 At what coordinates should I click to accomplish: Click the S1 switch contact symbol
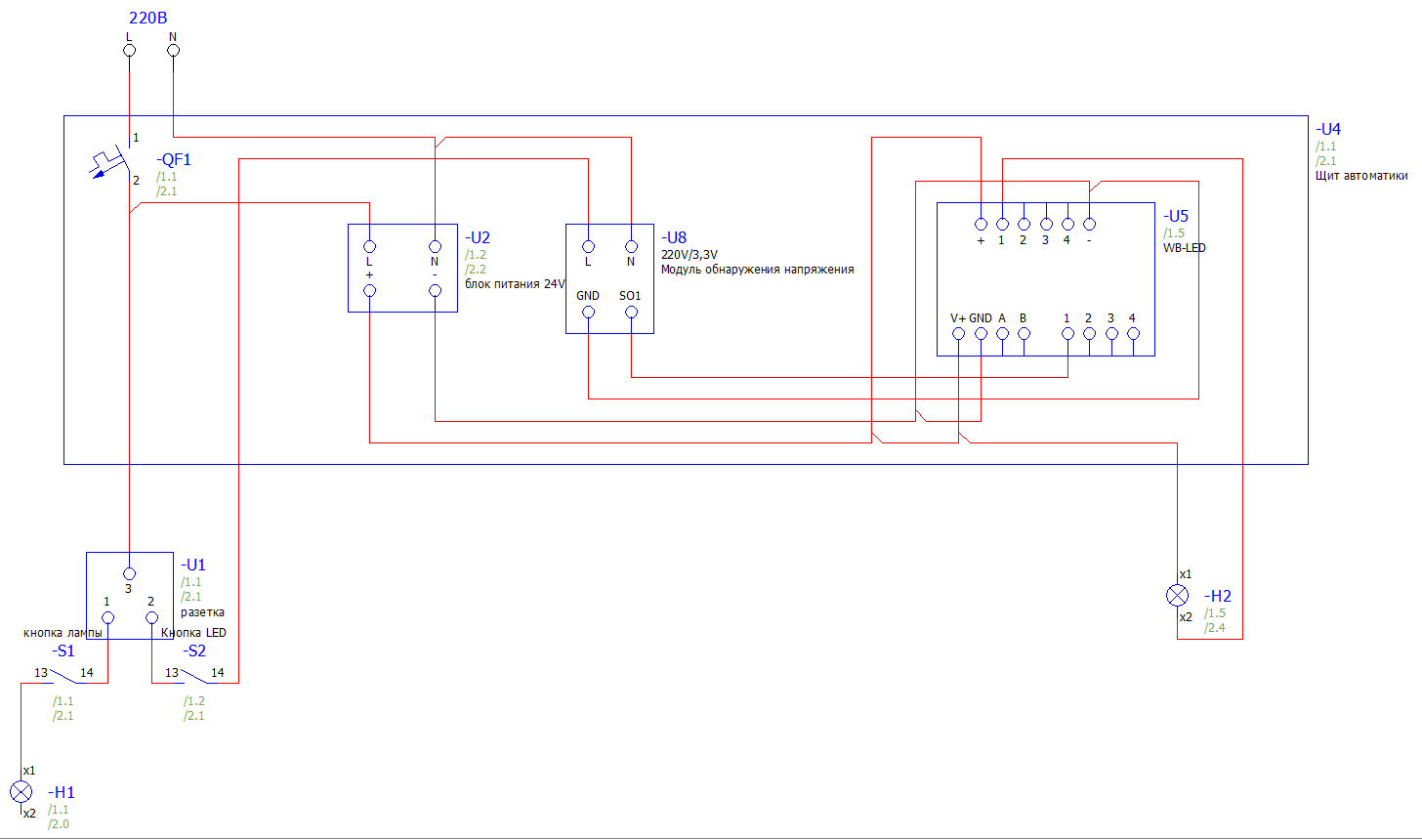click(x=63, y=675)
